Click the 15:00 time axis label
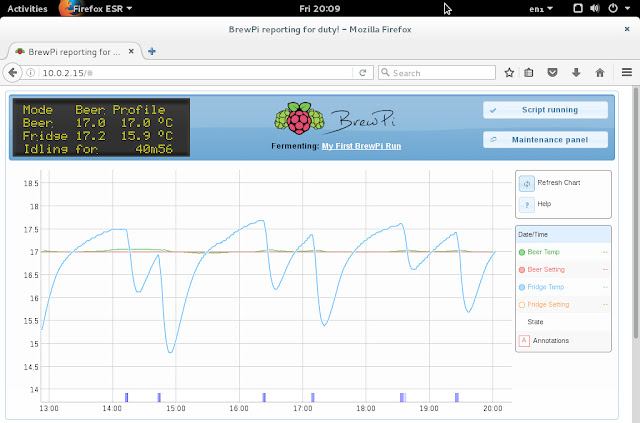 pyautogui.click(x=176, y=408)
